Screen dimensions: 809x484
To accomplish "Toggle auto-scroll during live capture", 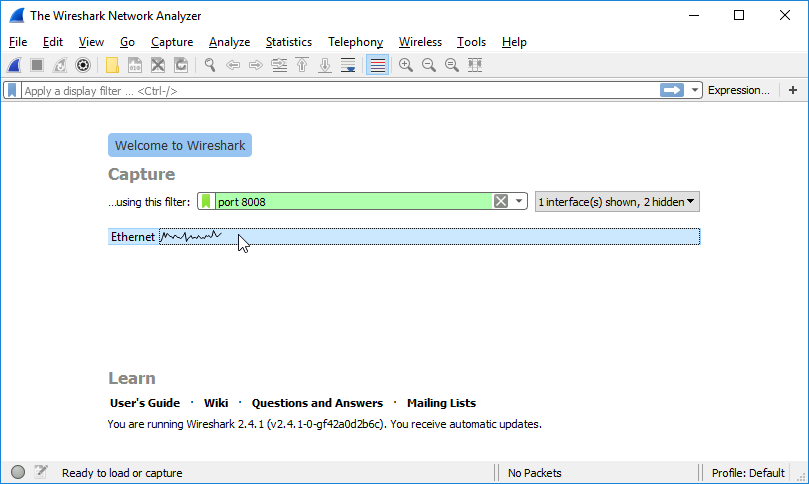I will pyautogui.click(x=348, y=65).
